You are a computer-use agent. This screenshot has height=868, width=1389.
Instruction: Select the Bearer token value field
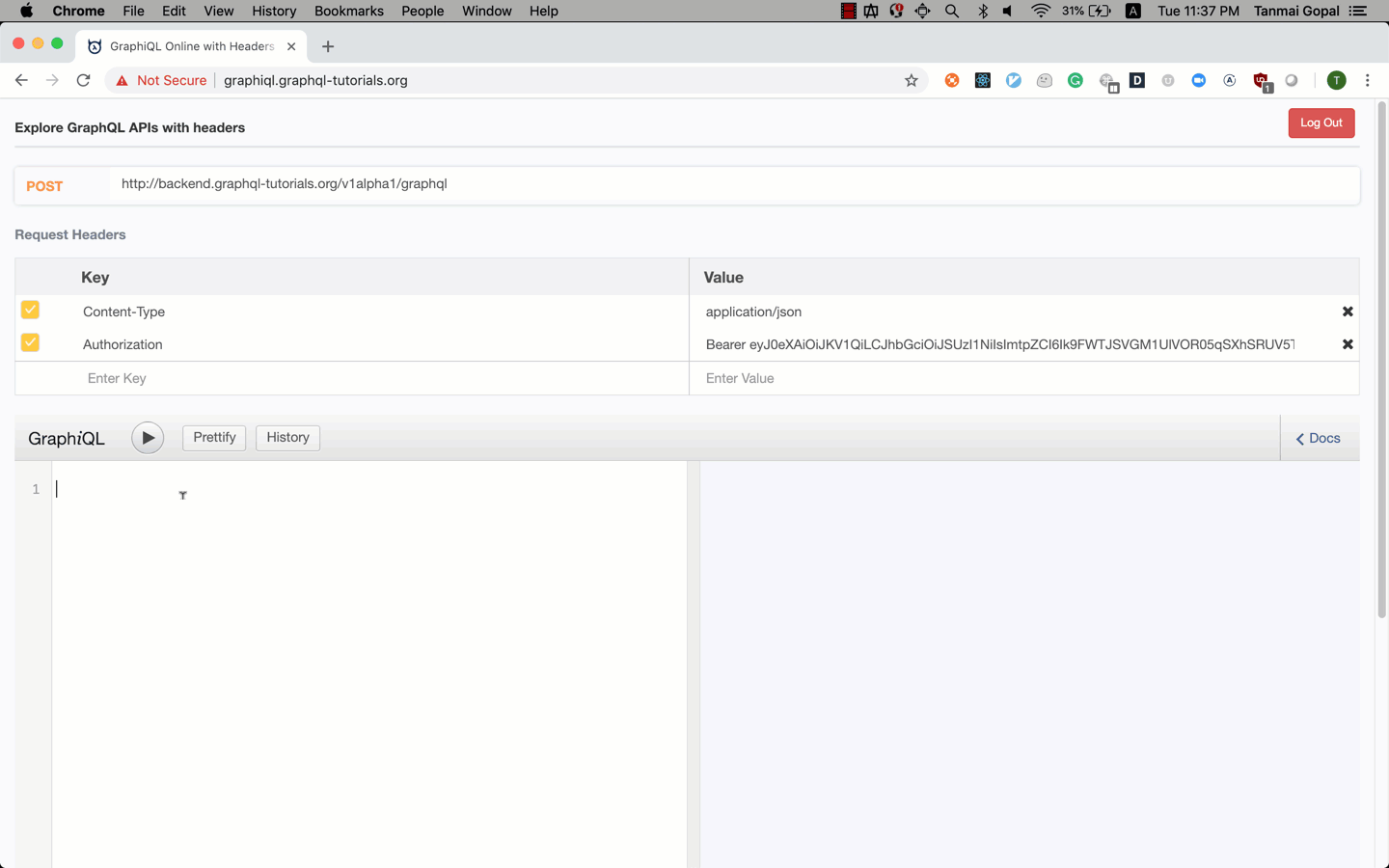pos(1000,344)
